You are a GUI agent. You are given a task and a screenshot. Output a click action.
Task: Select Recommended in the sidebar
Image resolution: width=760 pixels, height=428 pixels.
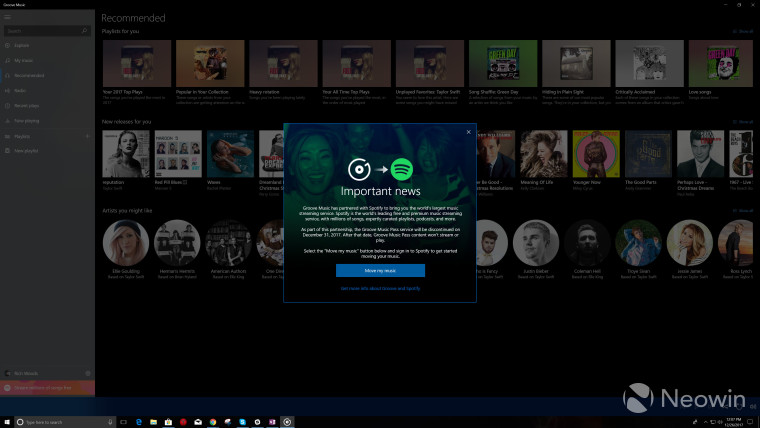coord(48,76)
